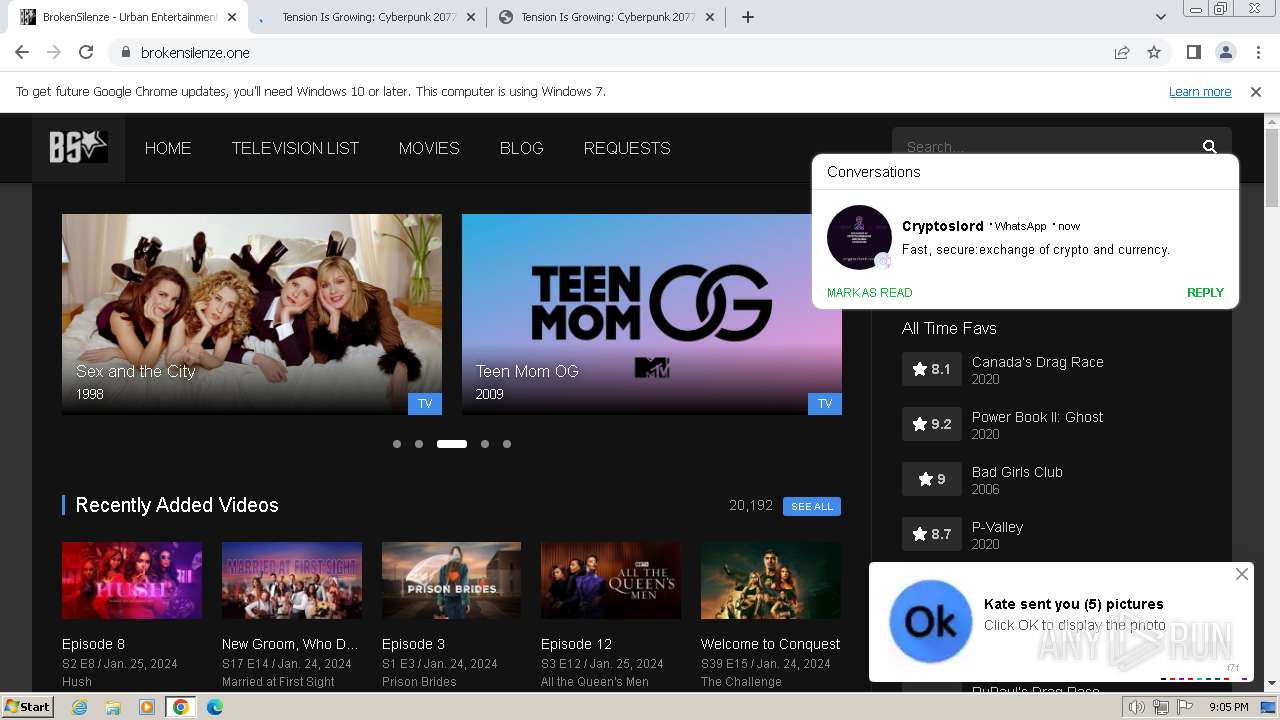
Task: Open the tab search dropdown arrow
Action: [x=1160, y=17]
